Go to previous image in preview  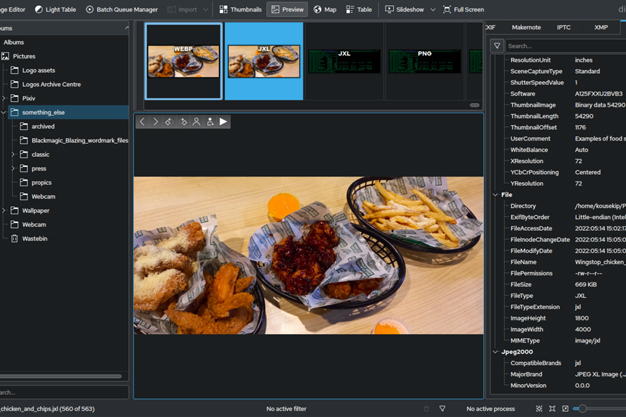pyautogui.click(x=142, y=122)
